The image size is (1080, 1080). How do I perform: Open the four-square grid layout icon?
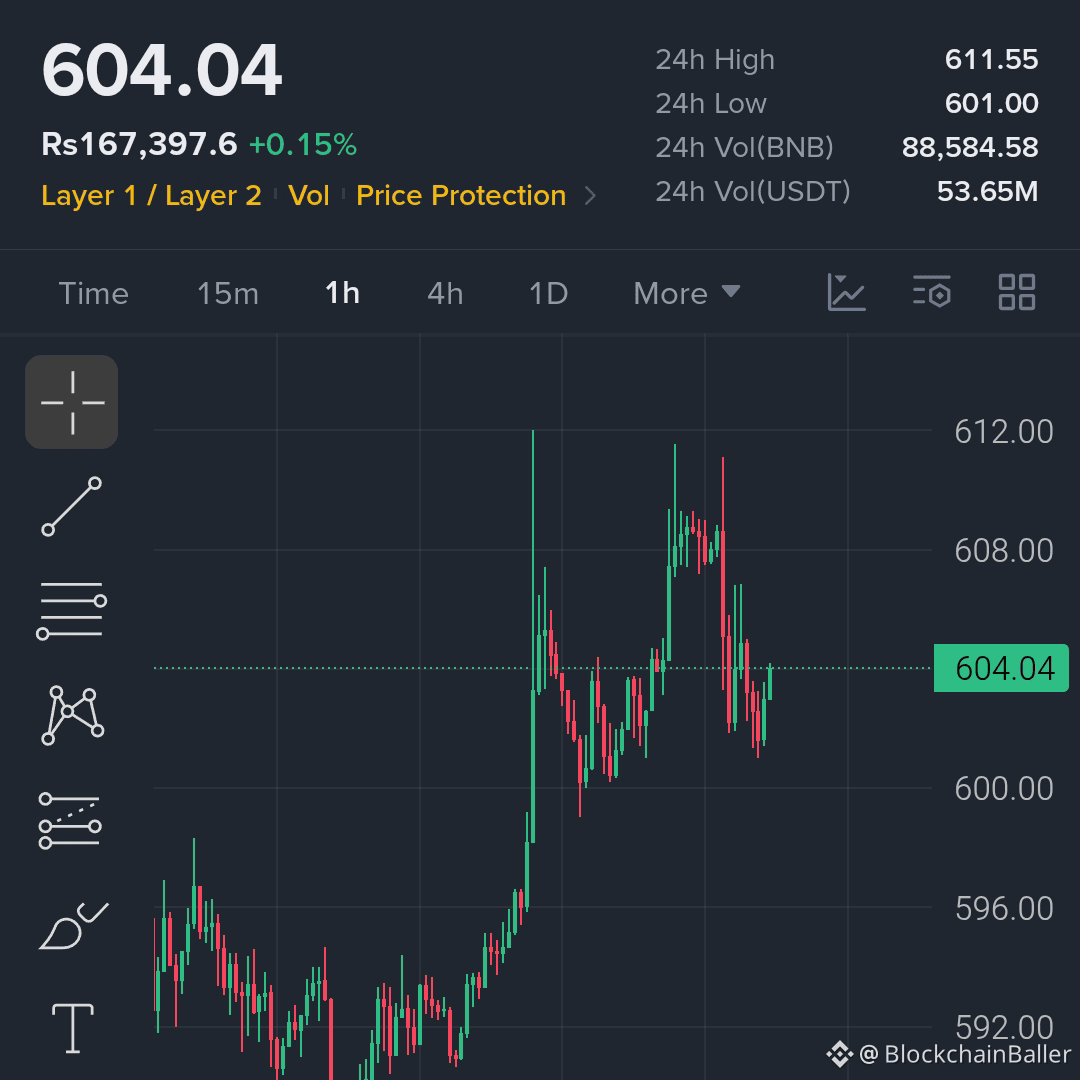pos(1017,292)
